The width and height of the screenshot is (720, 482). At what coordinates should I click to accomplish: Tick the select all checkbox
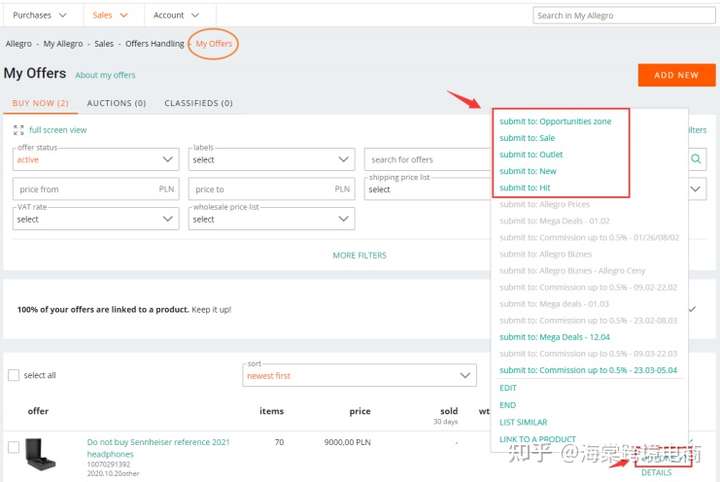tap(14, 375)
